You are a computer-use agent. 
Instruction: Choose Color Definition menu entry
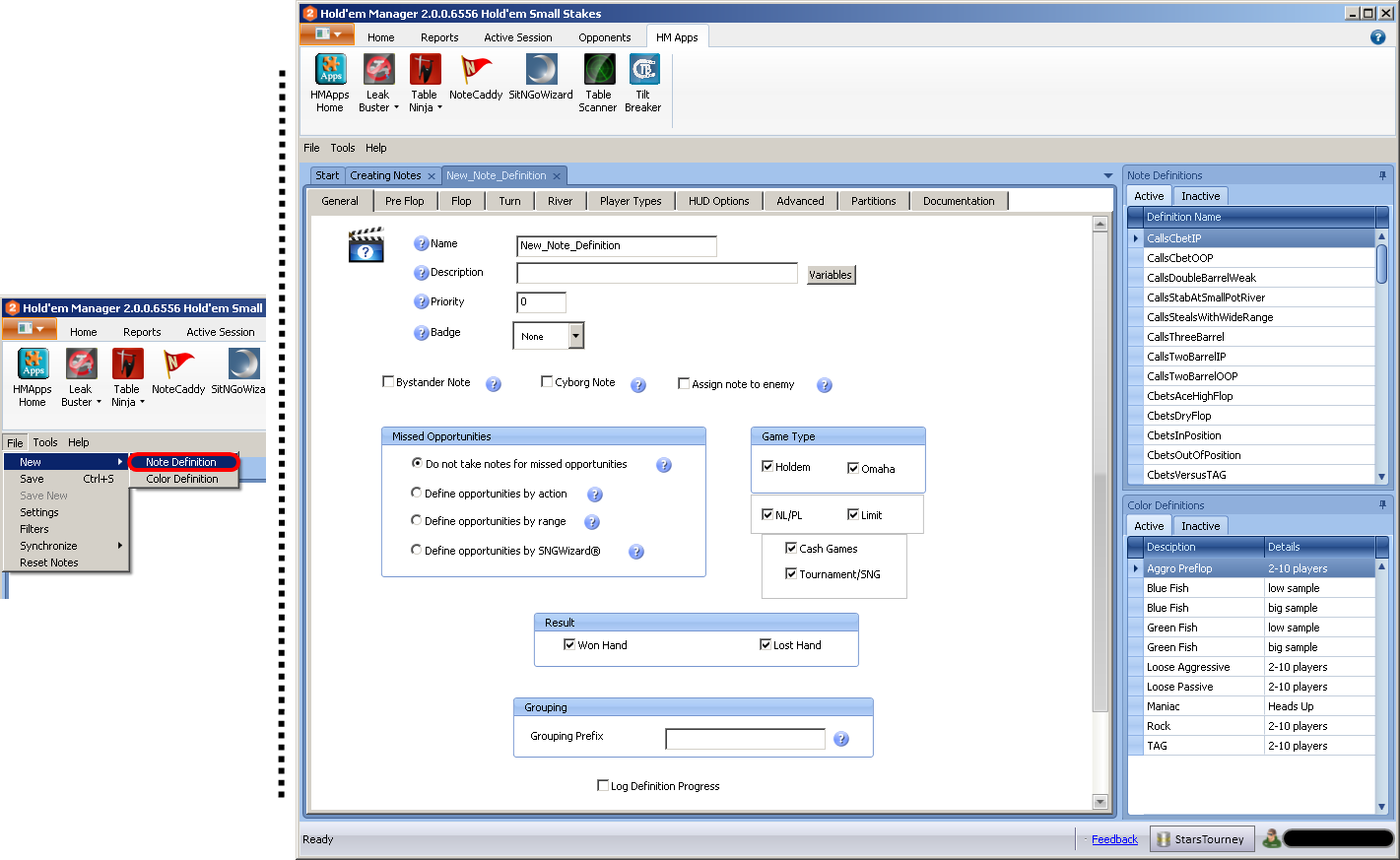[183, 479]
